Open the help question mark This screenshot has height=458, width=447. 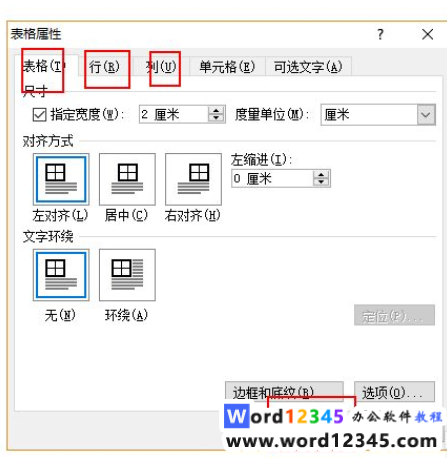(x=380, y=34)
